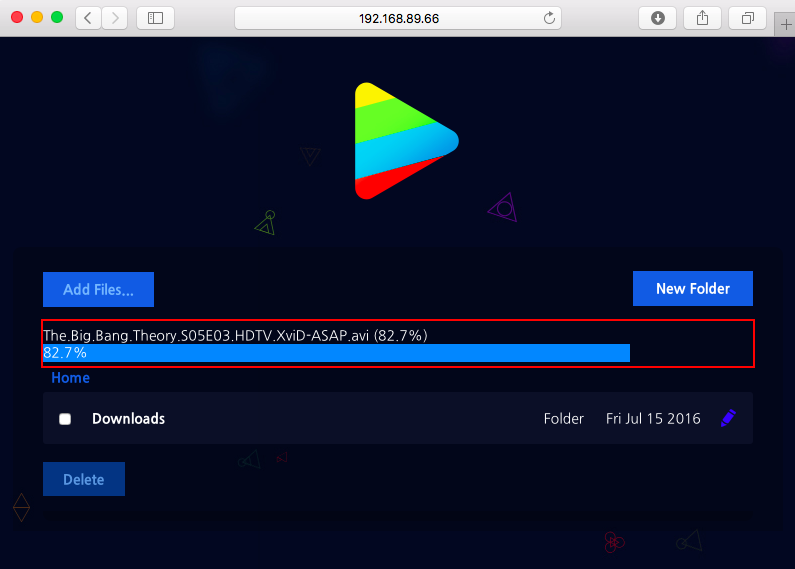Show all tabs with the overview icon
795x569 pixels.
(747, 18)
